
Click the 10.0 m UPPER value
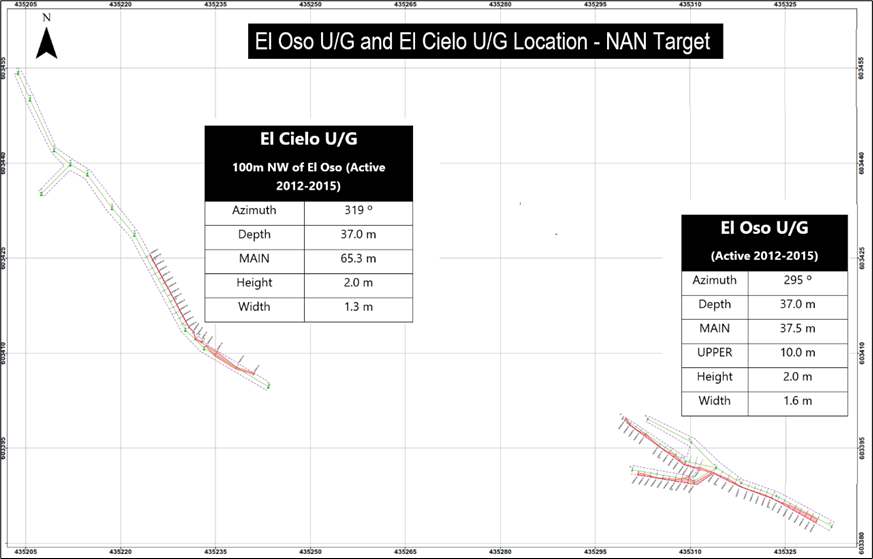click(795, 353)
